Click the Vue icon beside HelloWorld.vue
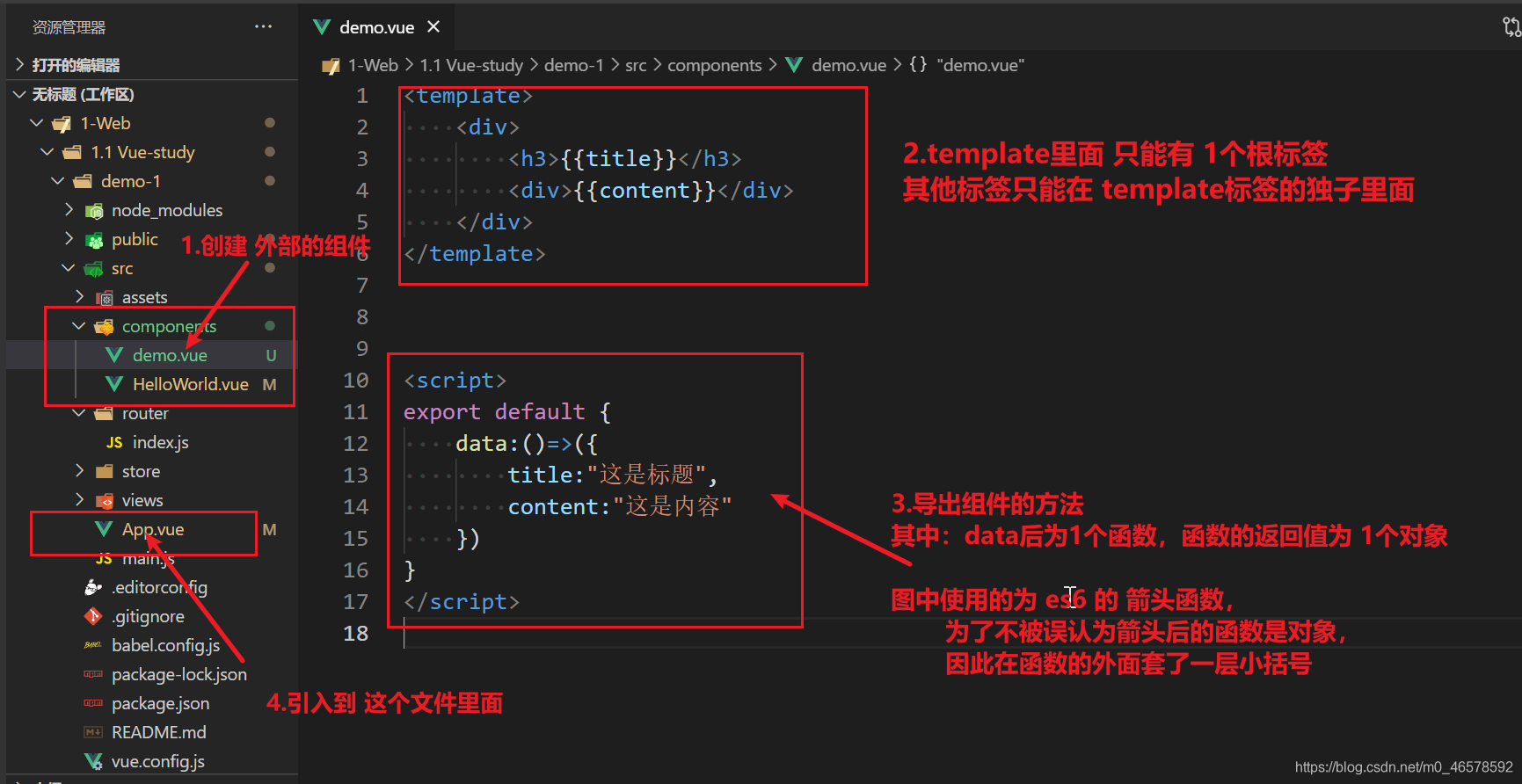Viewport: 1522px width, 784px height. pos(114,384)
